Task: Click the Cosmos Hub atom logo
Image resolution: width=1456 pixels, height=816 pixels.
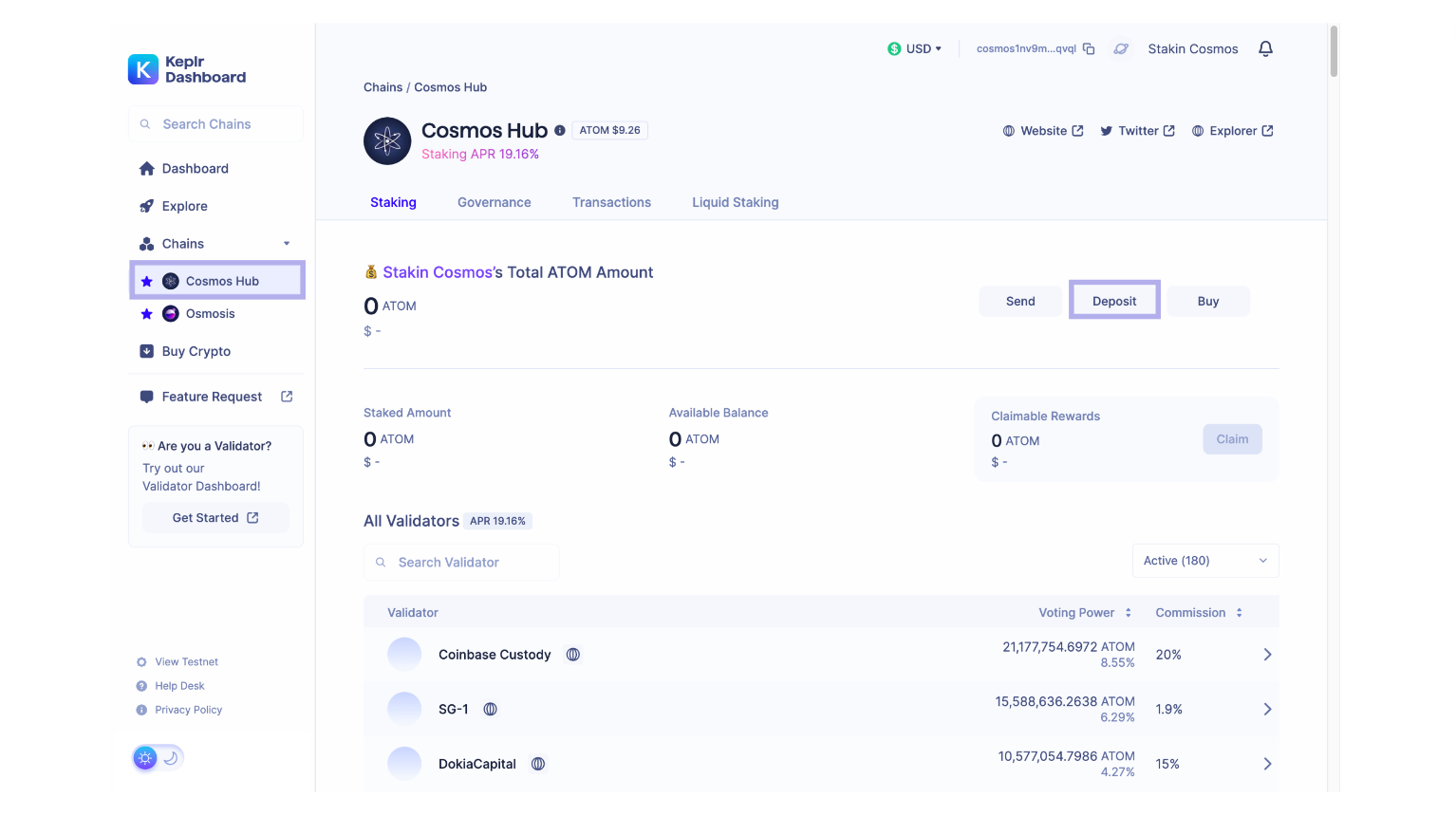Action: click(x=387, y=141)
